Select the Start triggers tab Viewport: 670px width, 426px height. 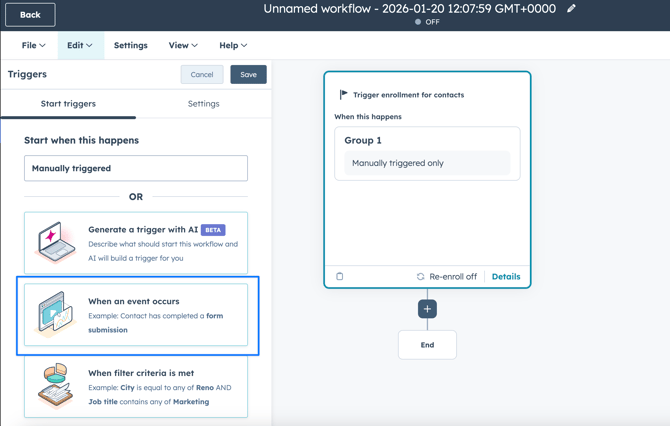[68, 104]
